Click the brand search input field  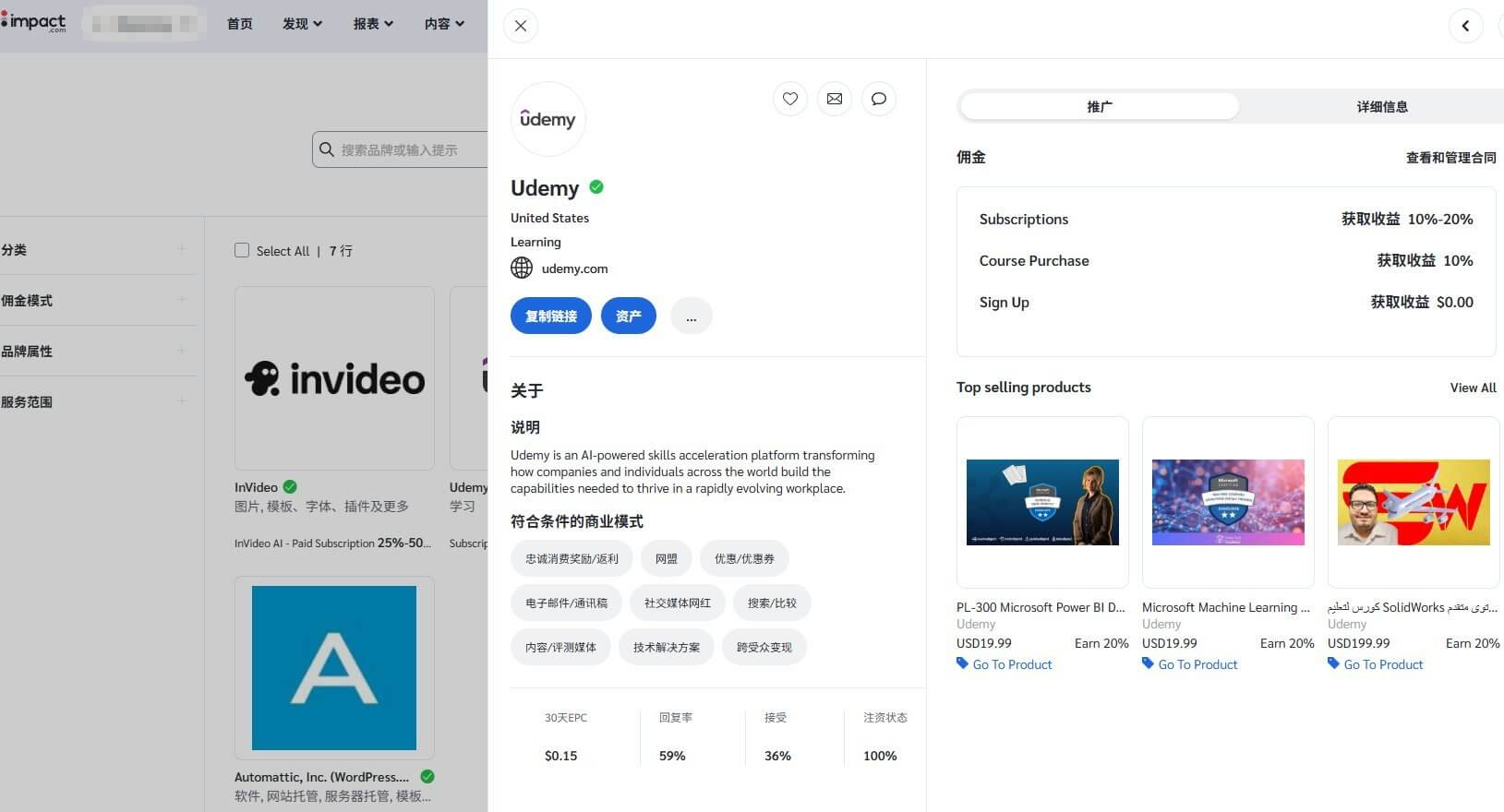[401, 149]
